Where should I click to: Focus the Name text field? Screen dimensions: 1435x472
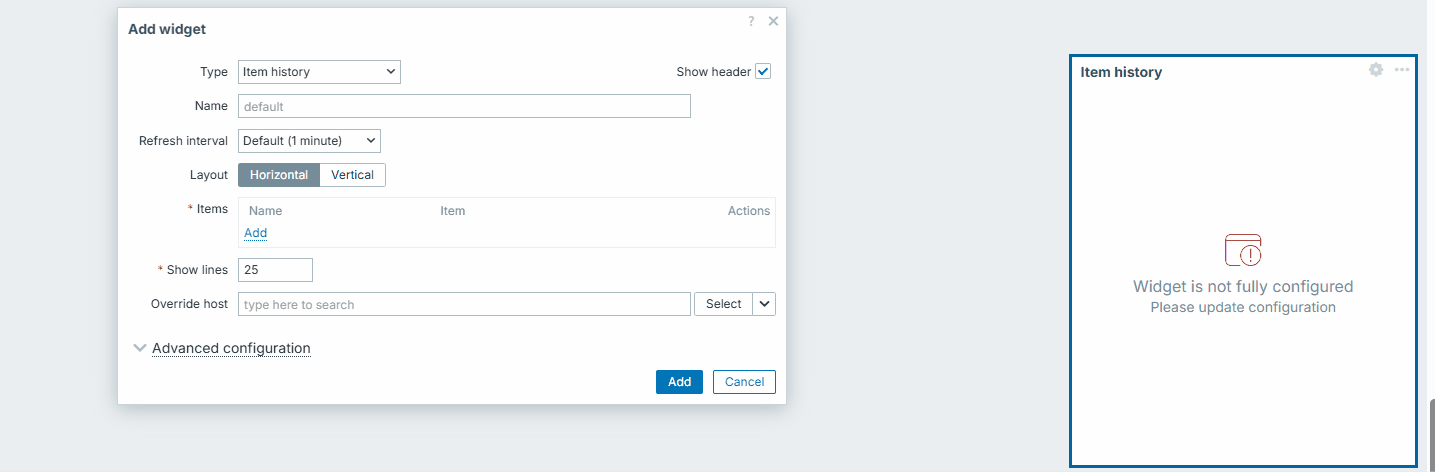click(464, 106)
